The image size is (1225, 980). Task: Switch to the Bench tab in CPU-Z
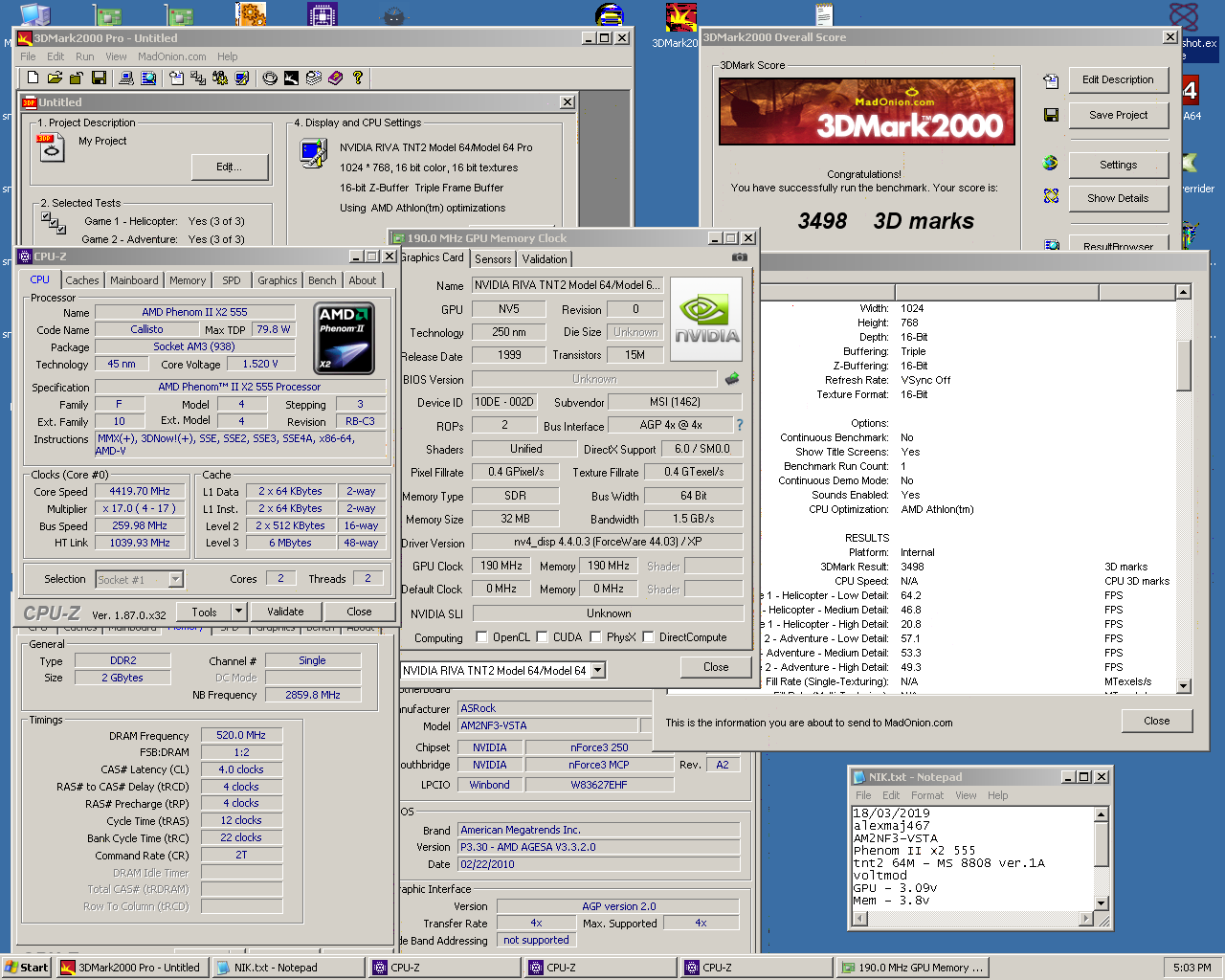point(323,280)
